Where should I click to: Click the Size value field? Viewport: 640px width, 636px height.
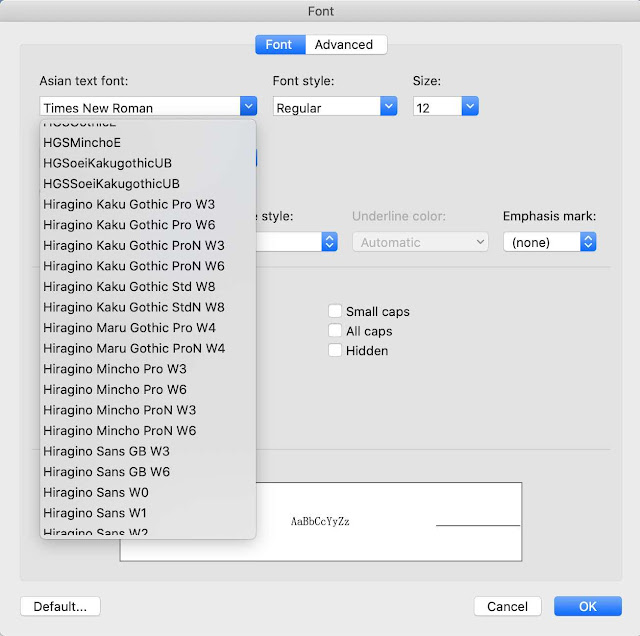click(438, 107)
